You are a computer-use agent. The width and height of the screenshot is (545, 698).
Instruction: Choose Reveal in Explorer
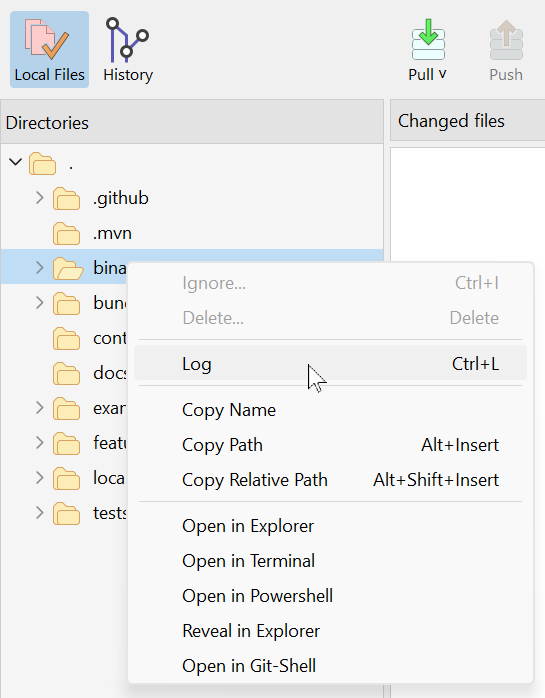click(x=330, y=631)
